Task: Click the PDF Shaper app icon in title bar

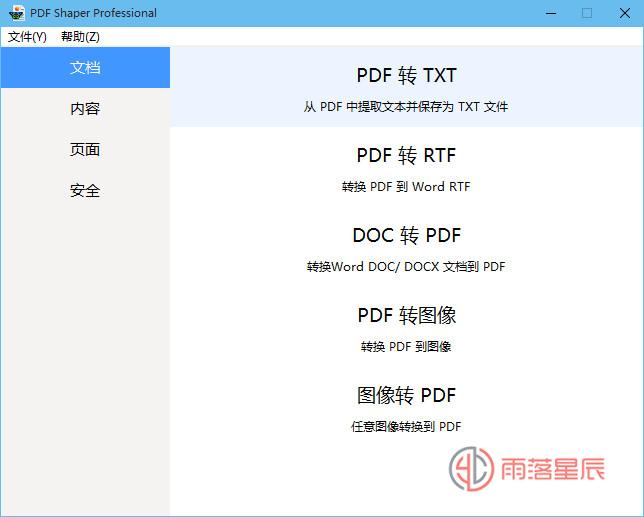Action: click(16, 13)
